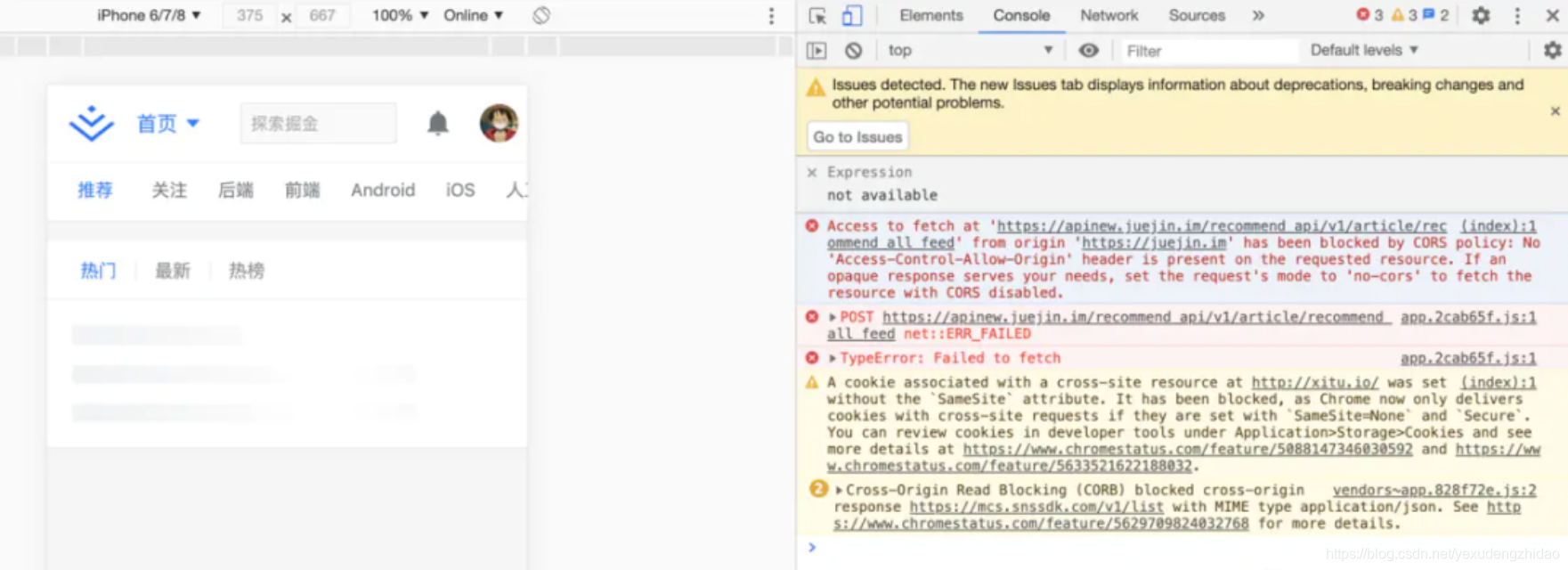Open notification bell in Juejin header

[x=438, y=123]
